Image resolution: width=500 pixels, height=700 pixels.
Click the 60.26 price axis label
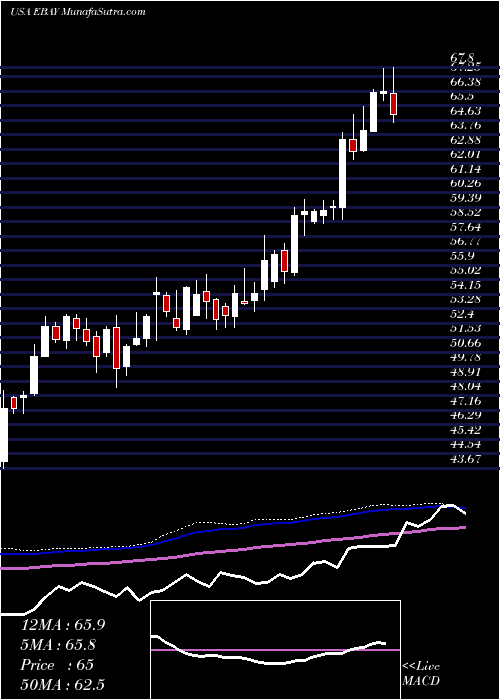[466, 183]
